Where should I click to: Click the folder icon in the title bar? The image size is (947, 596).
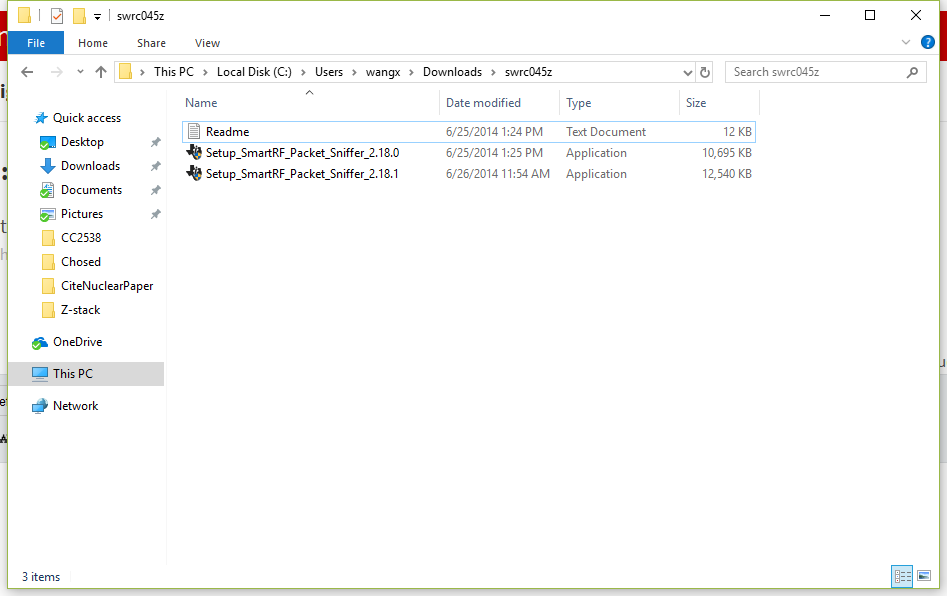24,15
